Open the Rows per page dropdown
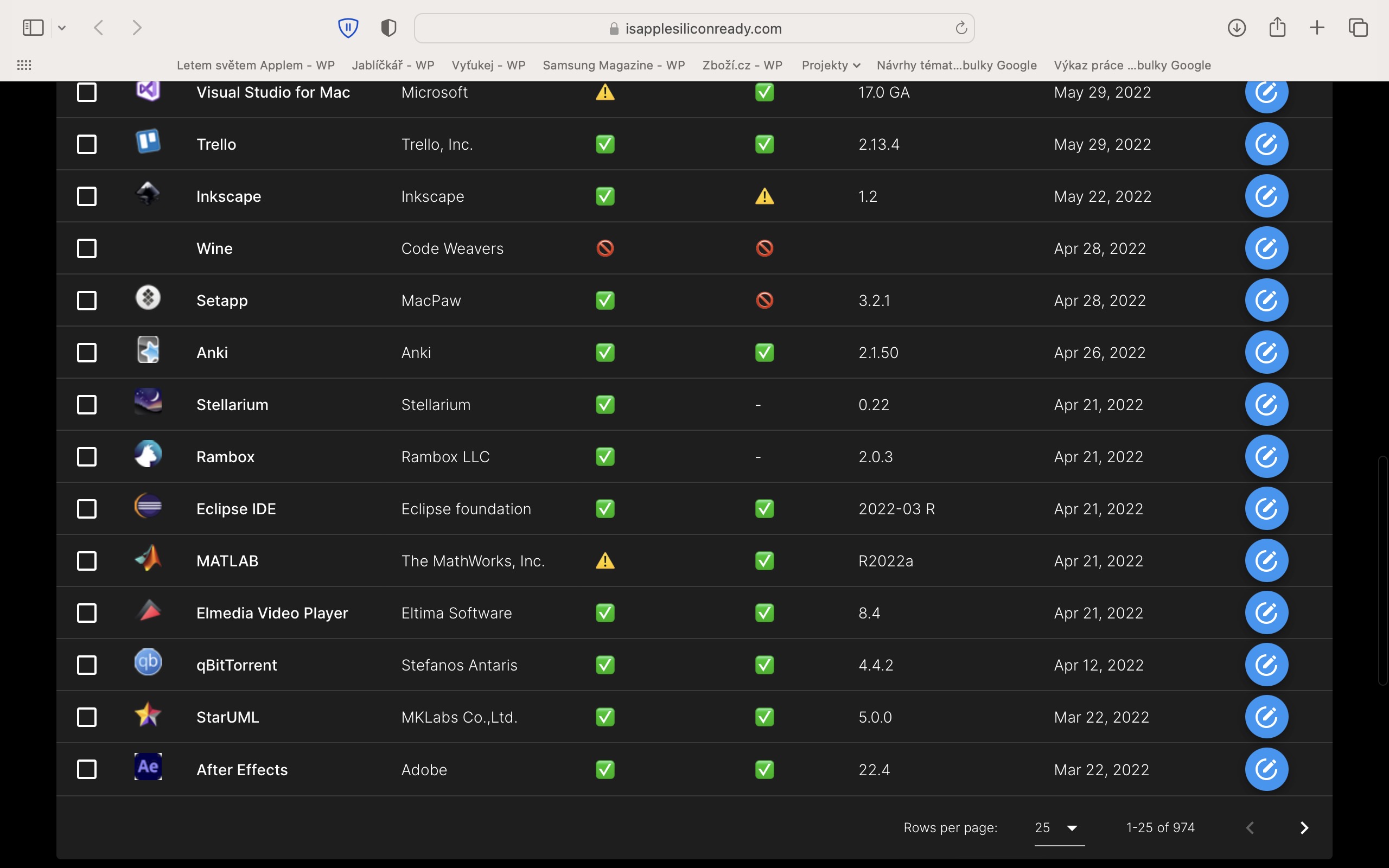 coord(1059,828)
